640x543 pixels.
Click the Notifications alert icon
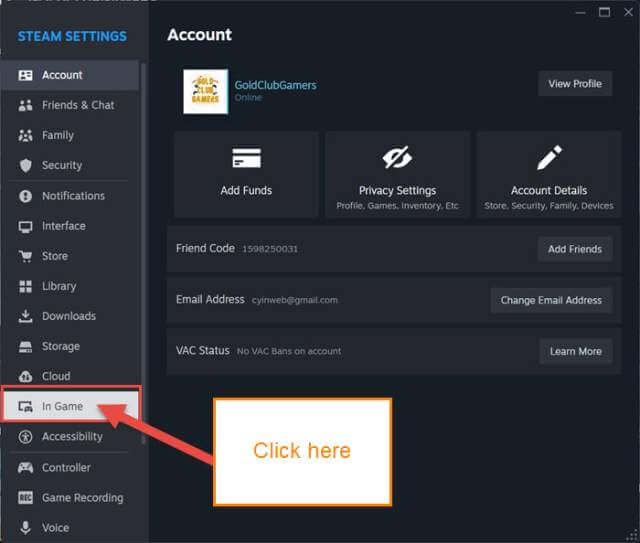pyautogui.click(x=25, y=196)
